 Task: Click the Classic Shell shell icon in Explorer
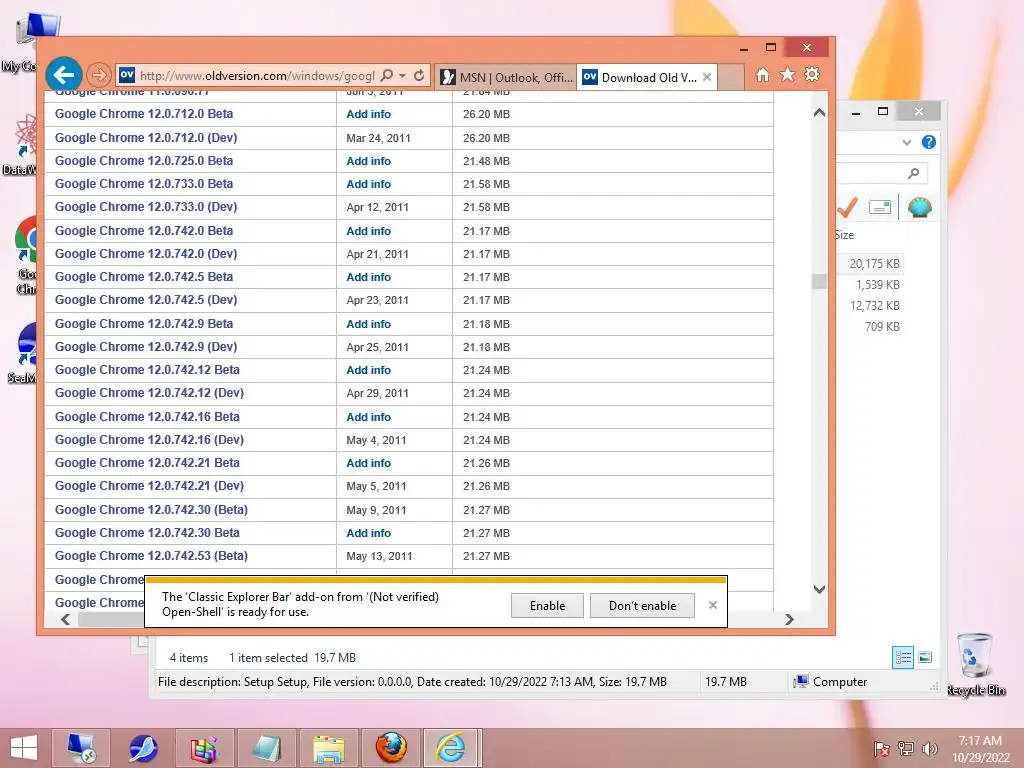pyautogui.click(x=920, y=208)
